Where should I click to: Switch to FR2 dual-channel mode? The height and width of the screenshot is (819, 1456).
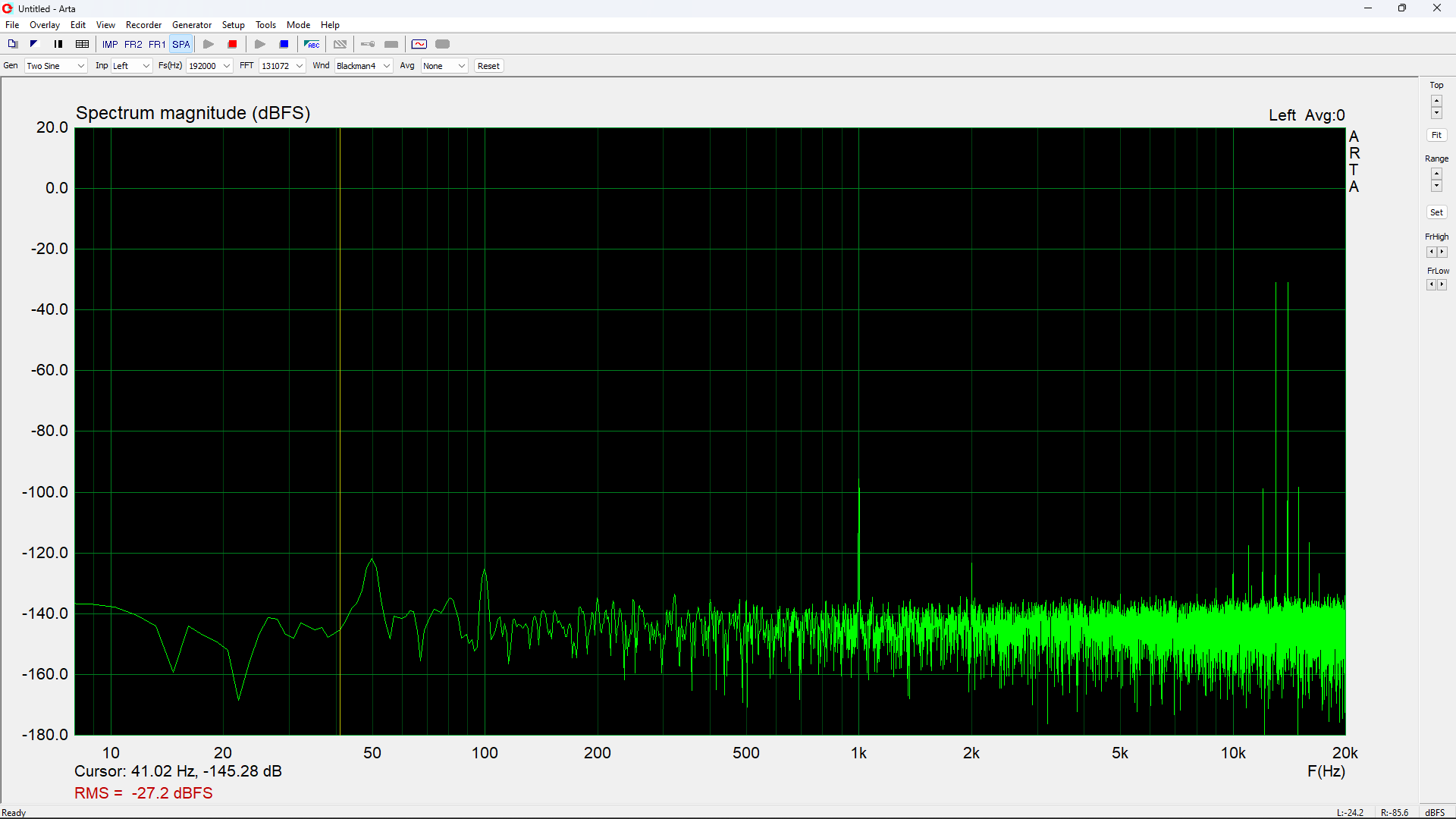coord(133,44)
